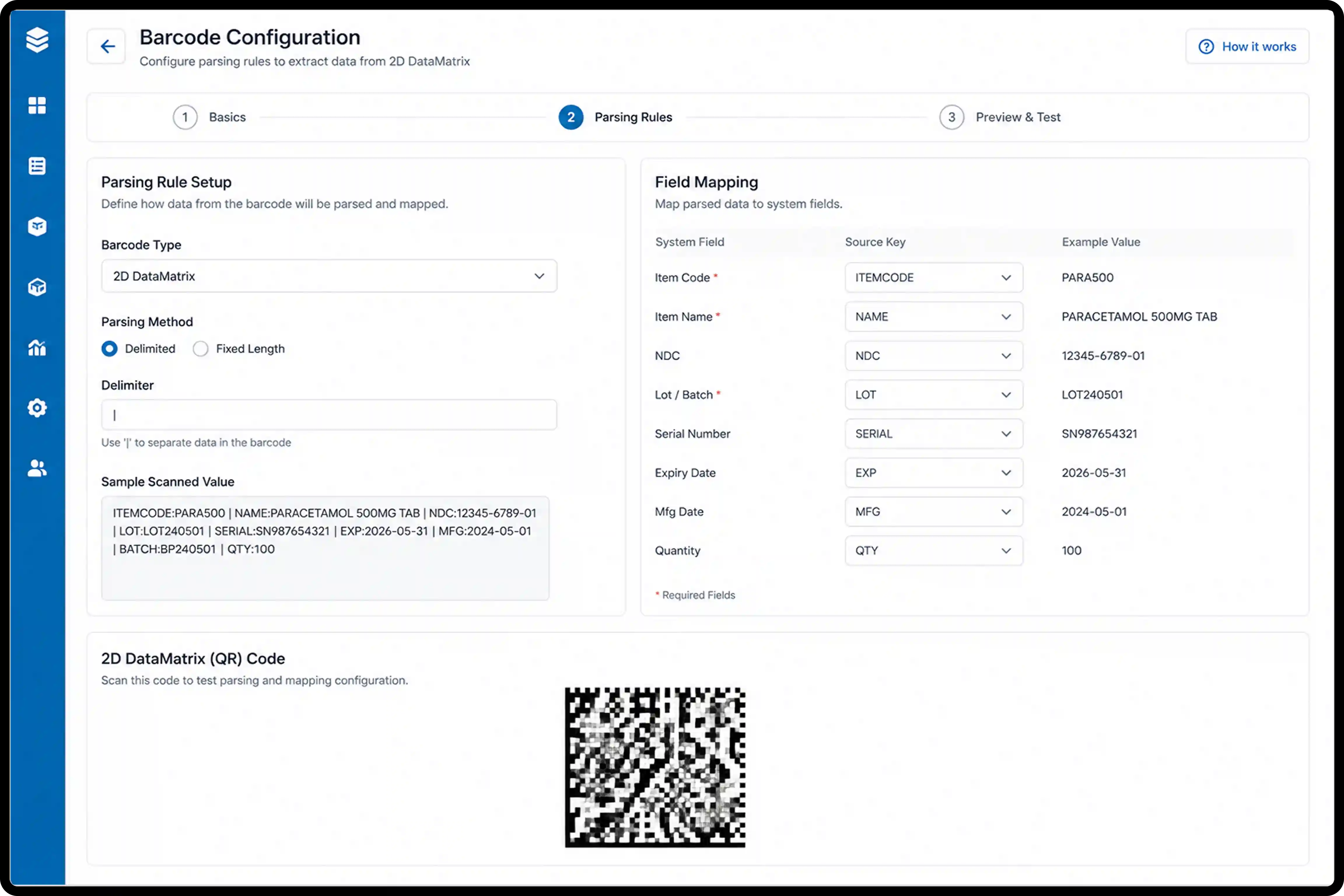Click the stacked layers app logo

tap(37, 40)
